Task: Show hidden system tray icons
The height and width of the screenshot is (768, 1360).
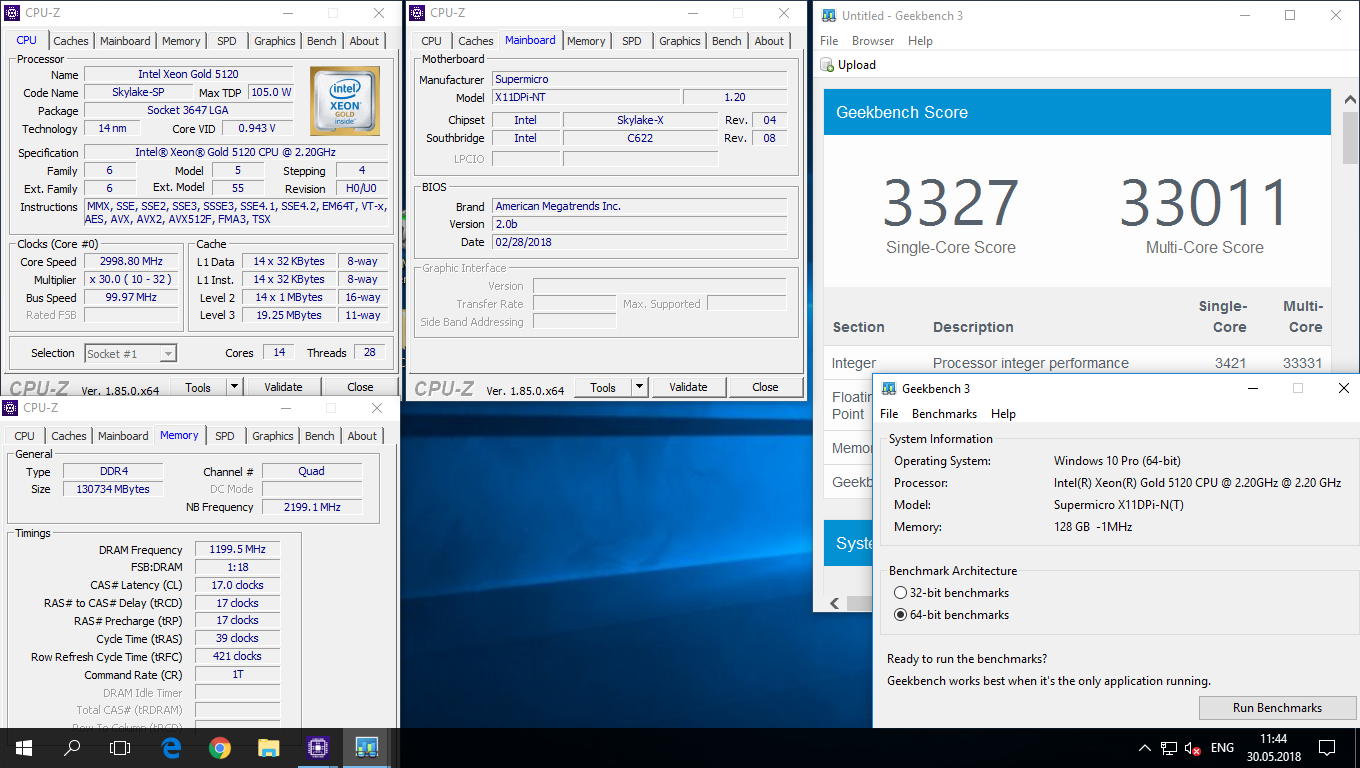Action: [1145, 748]
